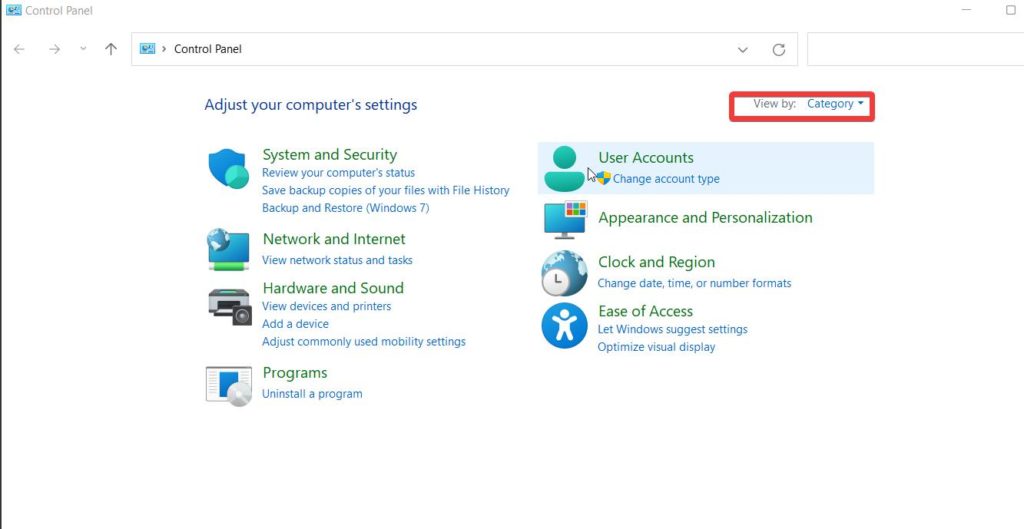Click View devices and printers link
This screenshot has height=529, width=1024.
326,306
